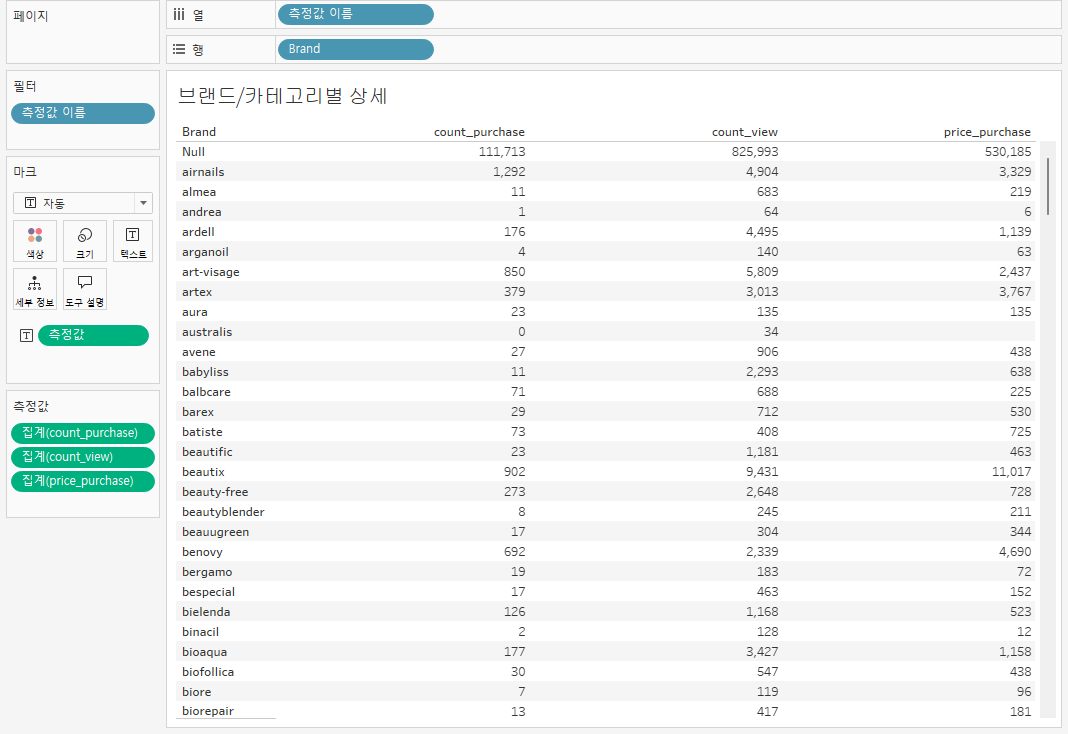This screenshot has width=1068, height=734.
Task: Select the almea brand row label
Action: (199, 192)
